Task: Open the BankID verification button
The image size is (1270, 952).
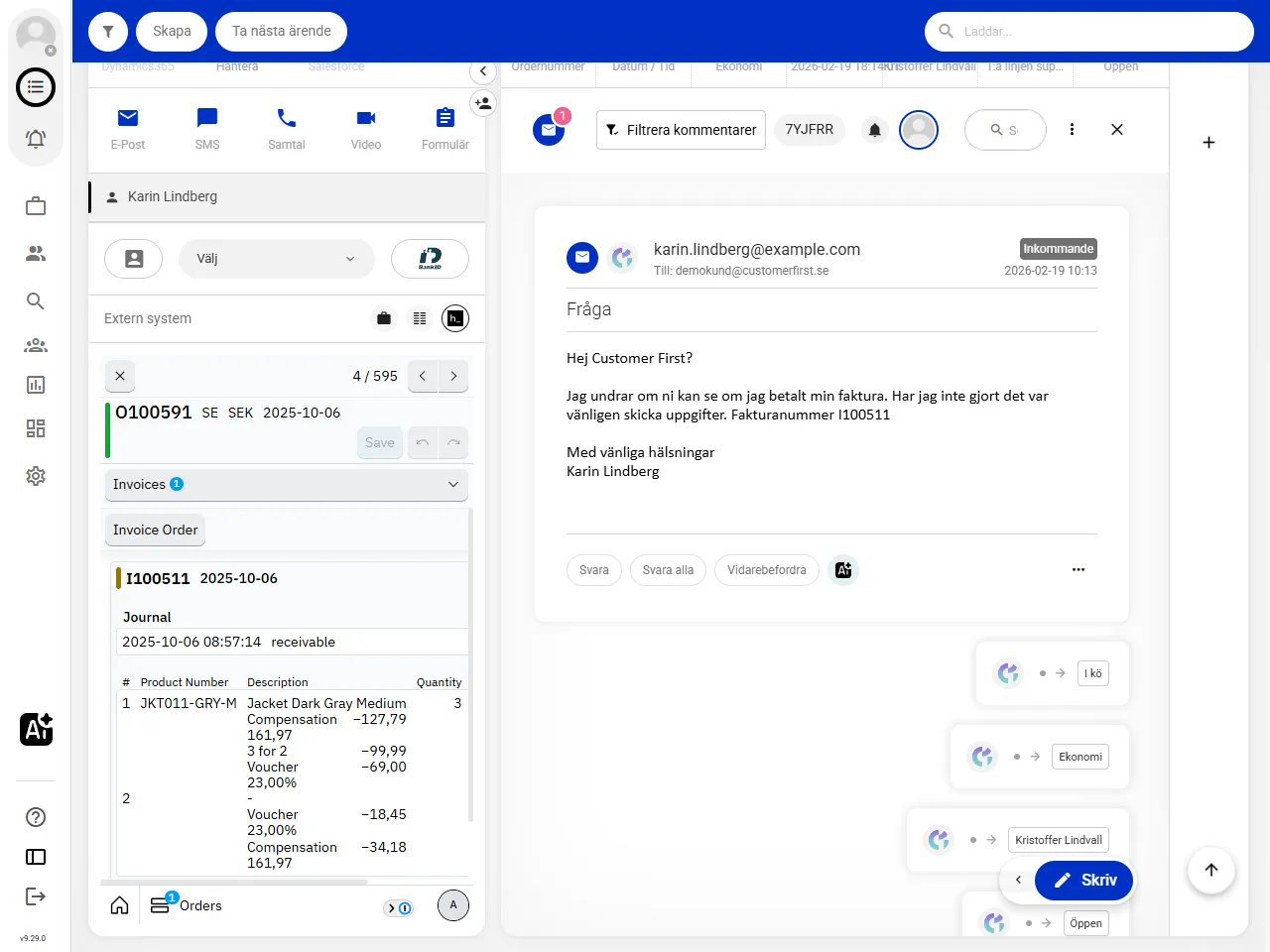Action: coord(430,259)
